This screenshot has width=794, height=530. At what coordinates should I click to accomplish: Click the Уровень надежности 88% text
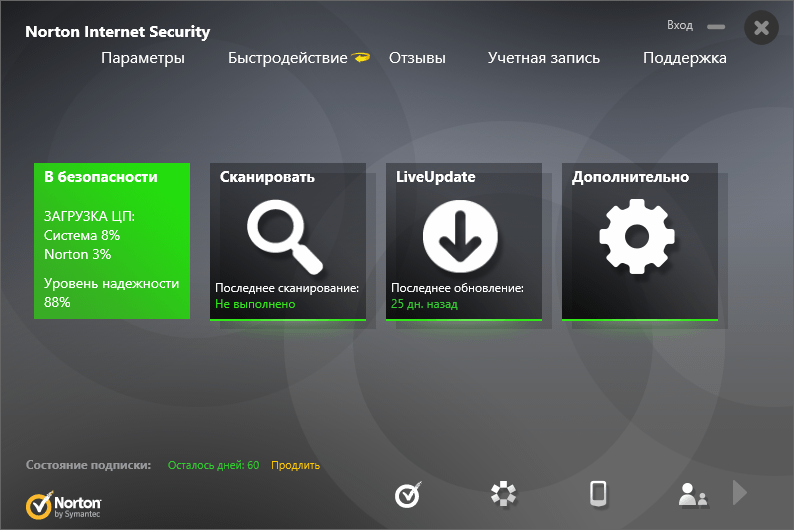(x=111, y=293)
